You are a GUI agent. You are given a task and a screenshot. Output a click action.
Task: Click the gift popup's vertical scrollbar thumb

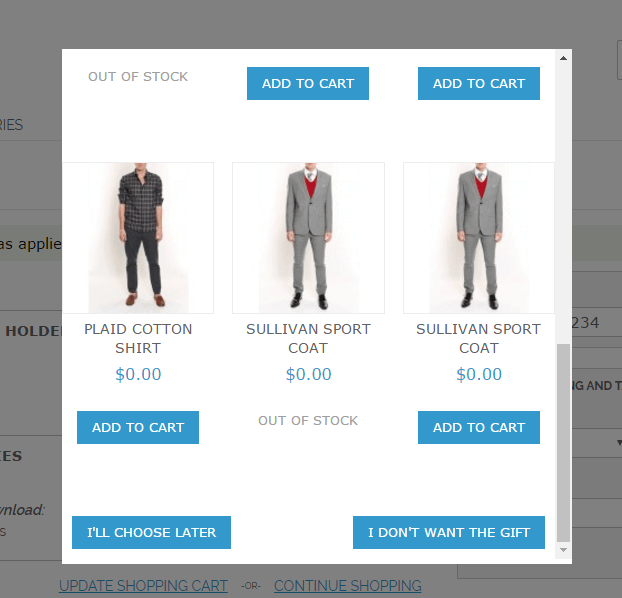click(563, 442)
